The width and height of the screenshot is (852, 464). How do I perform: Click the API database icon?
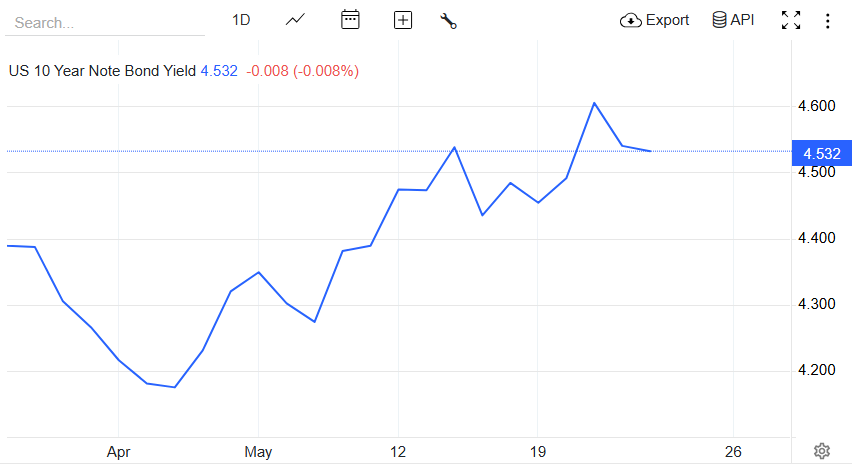[719, 20]
